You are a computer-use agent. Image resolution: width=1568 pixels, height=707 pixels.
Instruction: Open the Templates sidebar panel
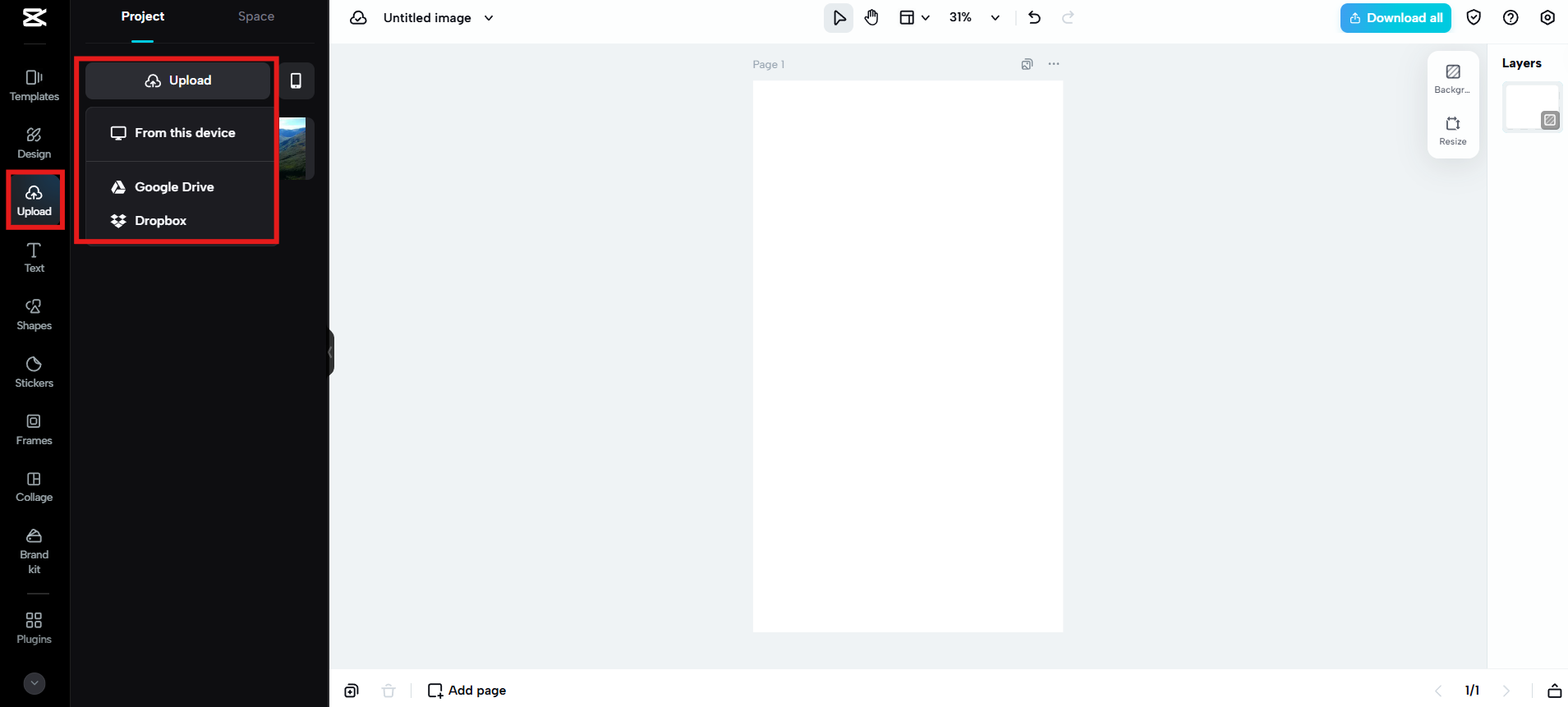34,85
